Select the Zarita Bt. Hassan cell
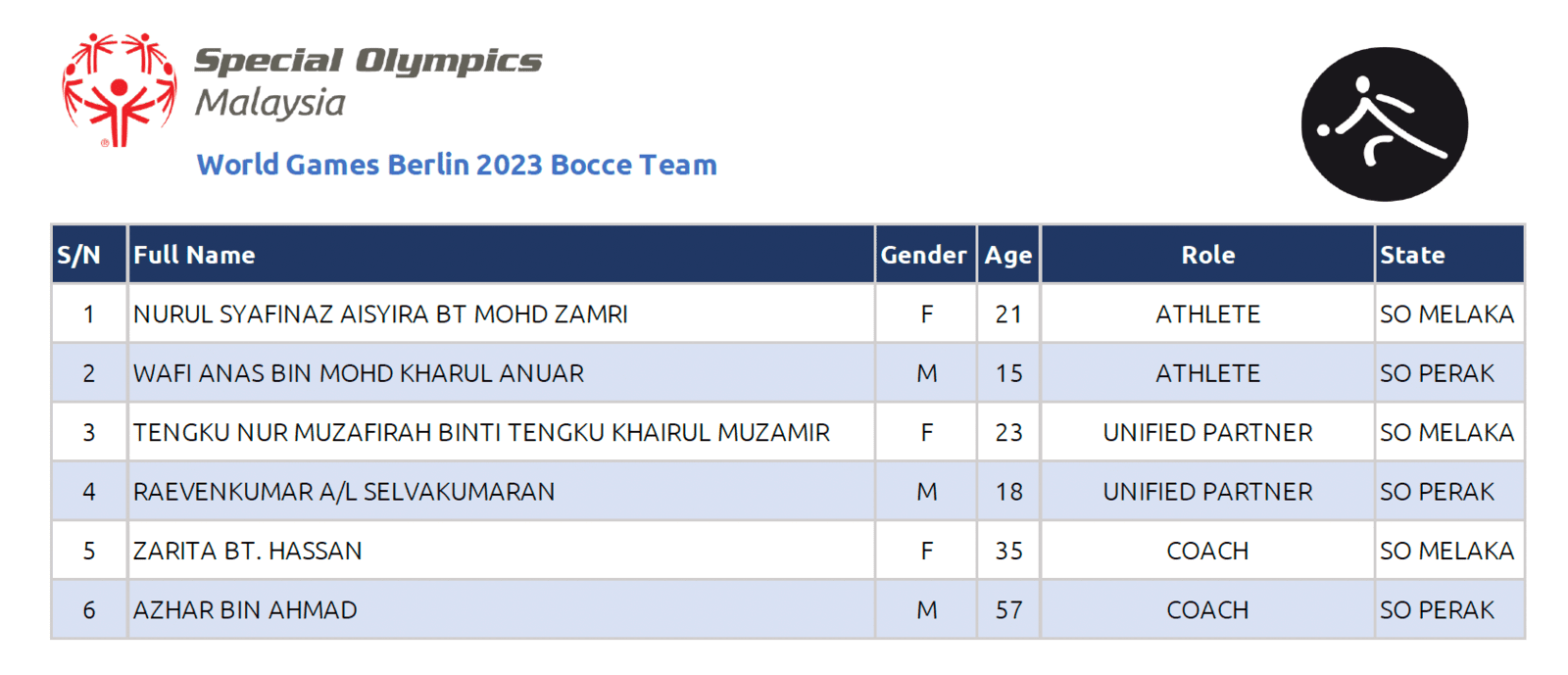 tap(501, 551)
